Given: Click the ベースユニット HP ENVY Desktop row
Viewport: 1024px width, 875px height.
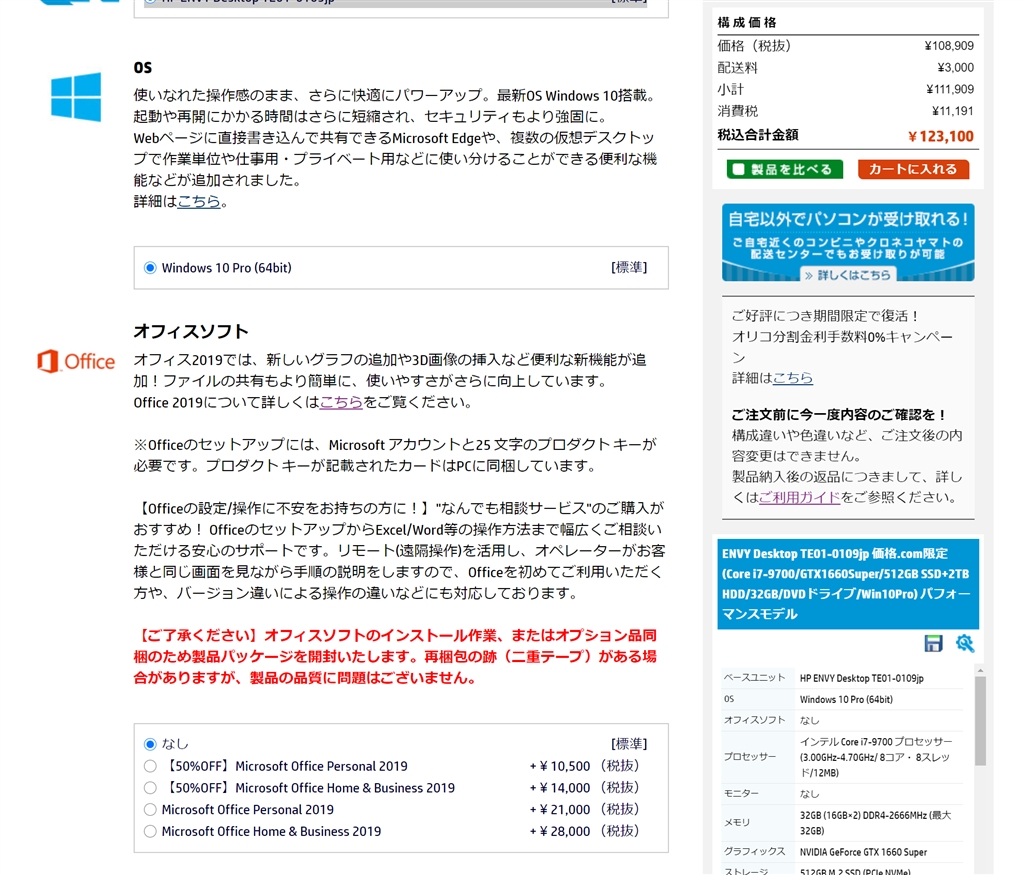Looking at the screenshot, I should [842, 678].
